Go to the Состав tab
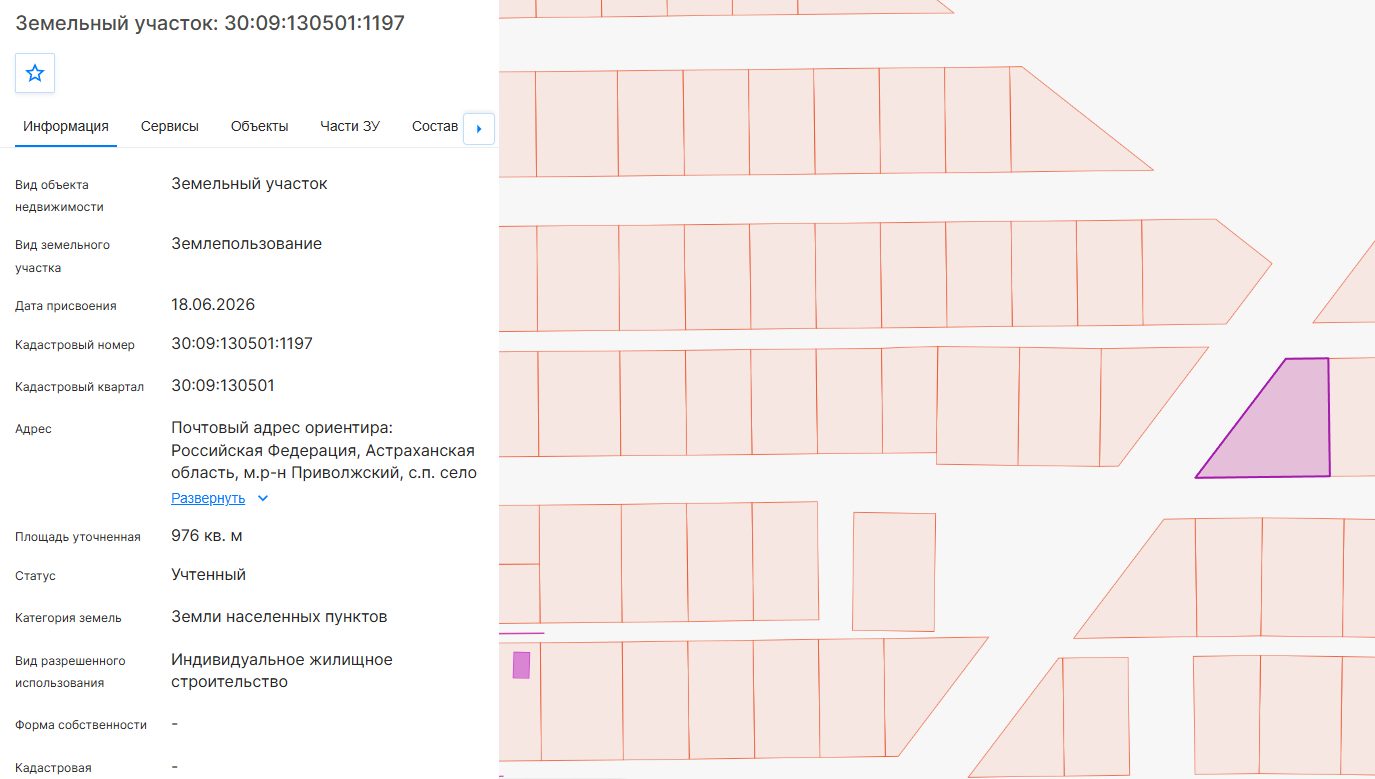Viewport: 1375px width, 779px height. coord(435,126)
